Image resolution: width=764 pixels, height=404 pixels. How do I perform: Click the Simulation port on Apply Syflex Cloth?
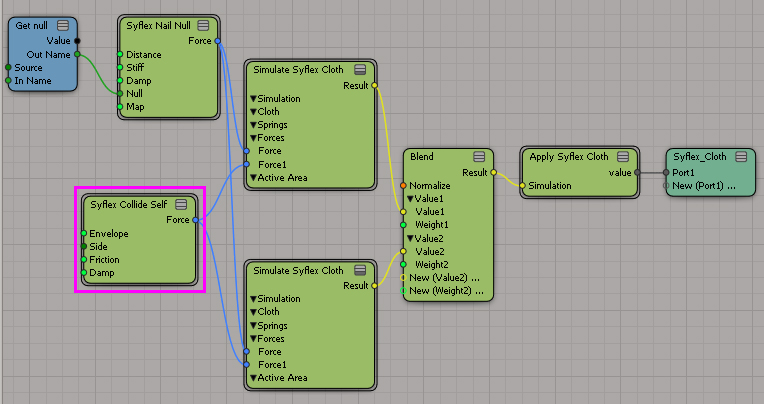(522, 185)
